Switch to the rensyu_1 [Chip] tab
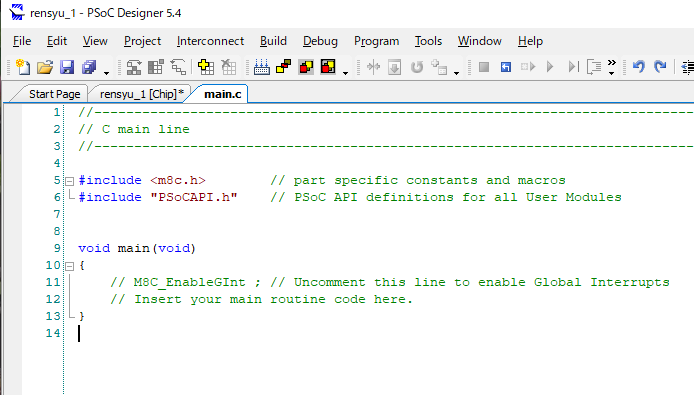 (x=142, y=94)
